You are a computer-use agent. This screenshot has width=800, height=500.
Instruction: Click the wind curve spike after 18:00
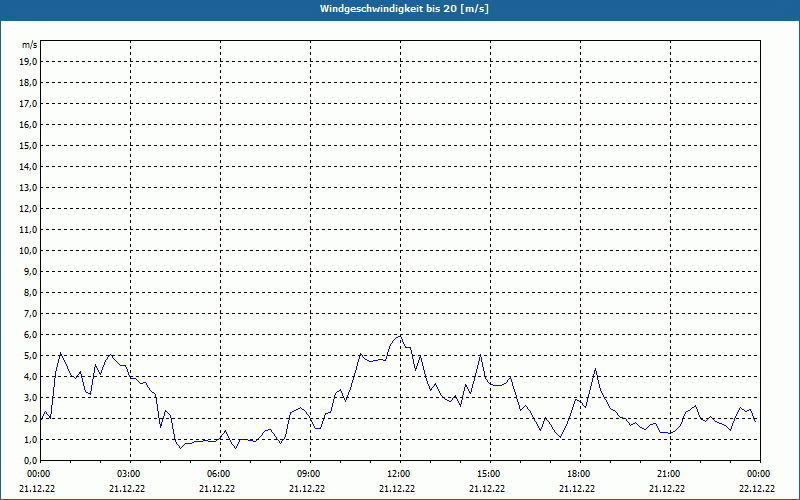pos(595,369)
